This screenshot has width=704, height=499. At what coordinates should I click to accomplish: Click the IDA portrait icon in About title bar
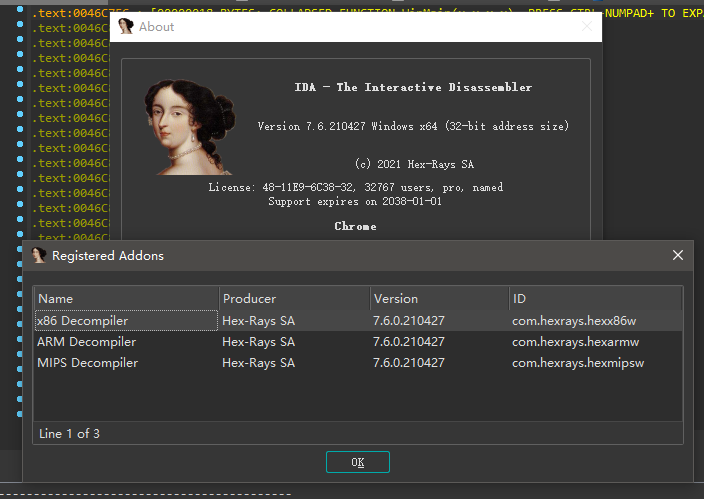125,26
